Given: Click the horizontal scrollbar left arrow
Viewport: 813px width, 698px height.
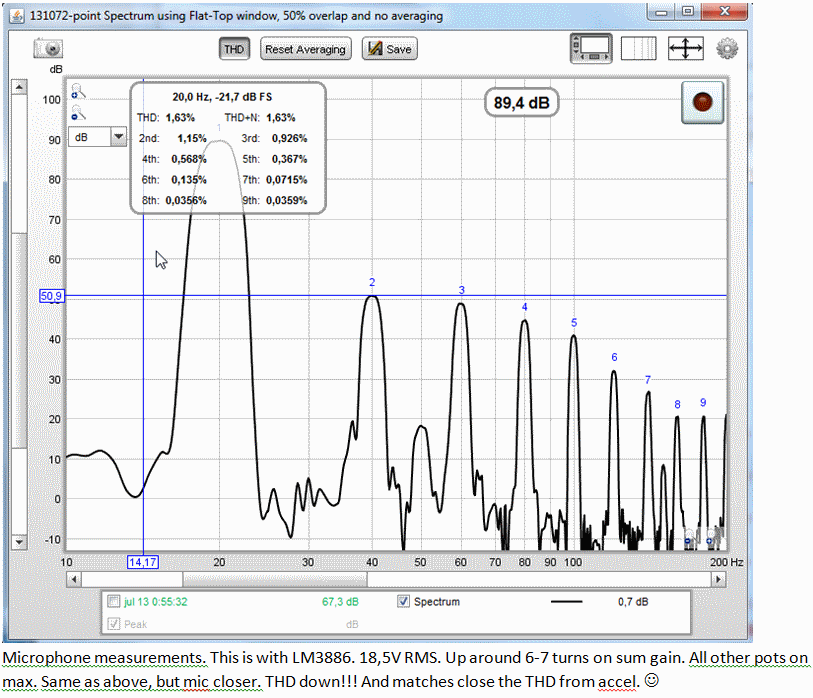Looking at the screenshot, I should 74,579.
